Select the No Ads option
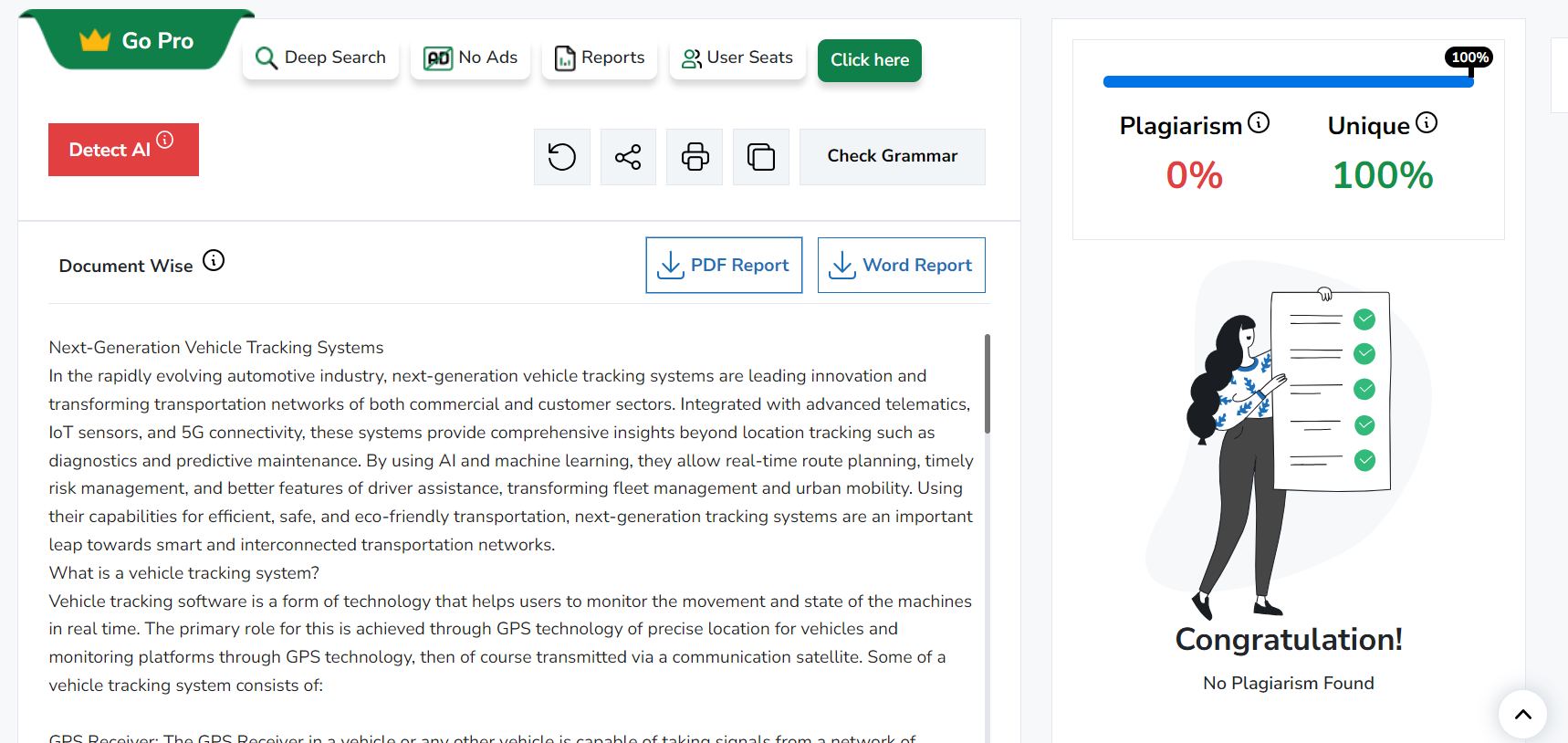The height and width of the screenshot is (743, 1568). (x=471, y=58)
